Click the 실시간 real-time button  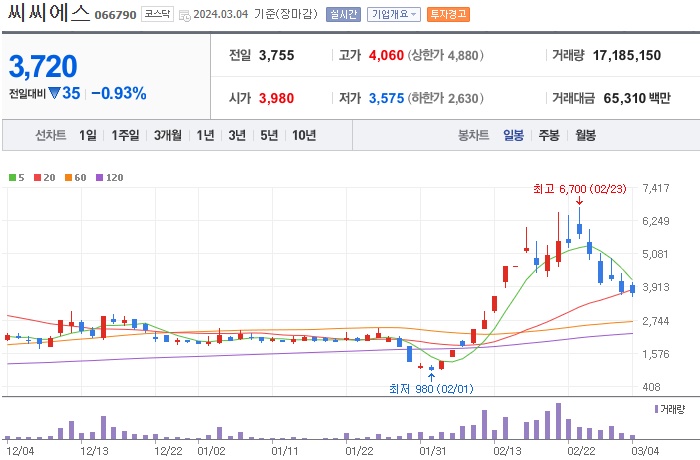tap(343, 14)
